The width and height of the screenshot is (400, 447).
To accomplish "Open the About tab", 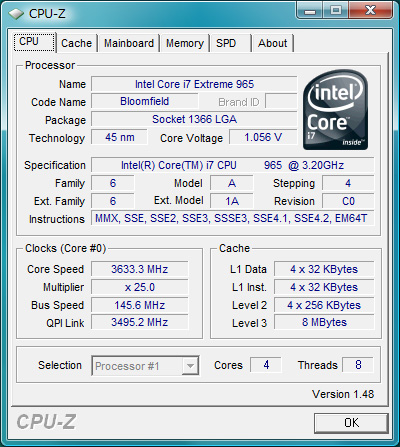I will (273, 43).
